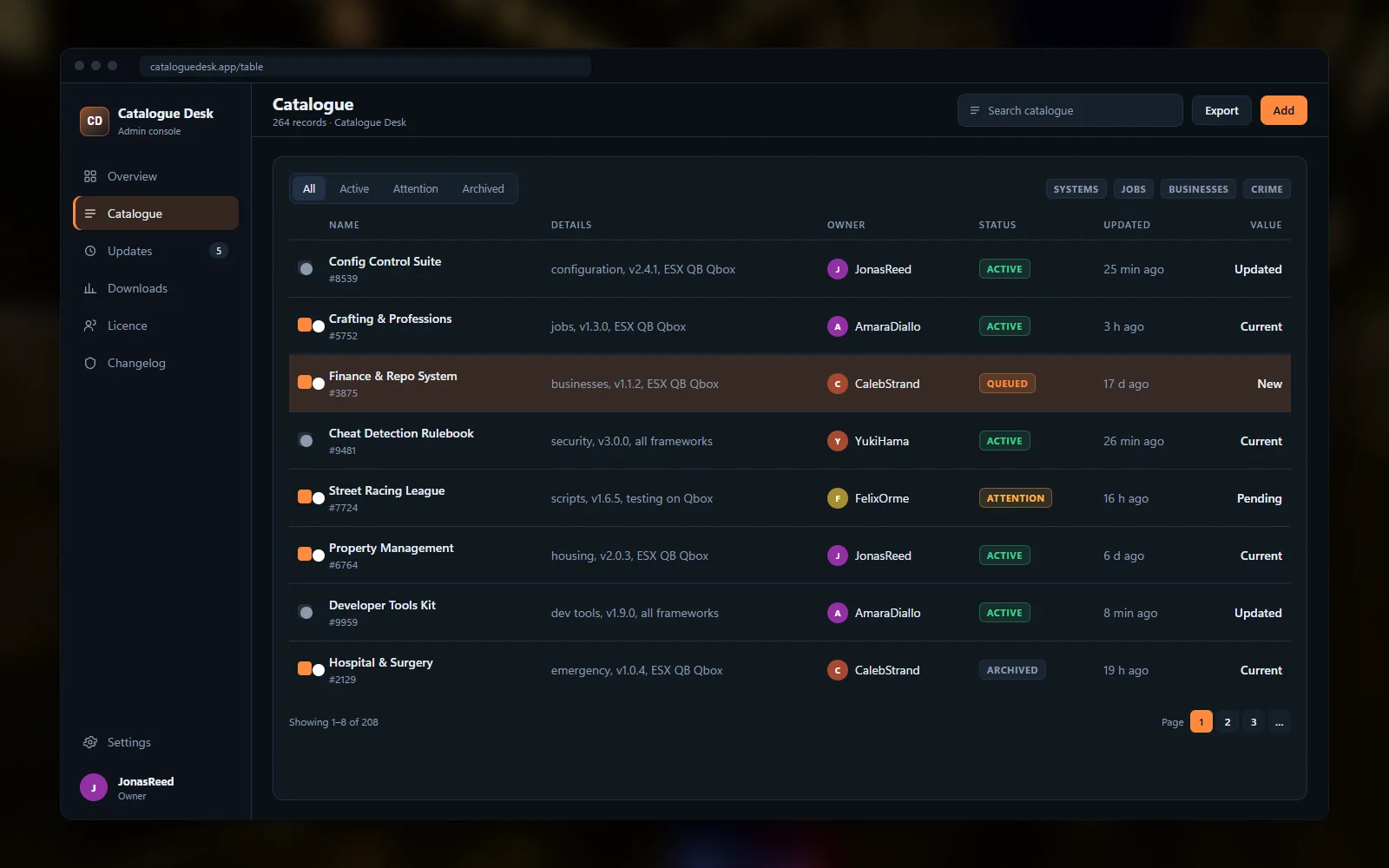Click the QUEUED status badge
Image resolution: width=1389 pixels, height=868 pixels.
tap(1007, 384)
